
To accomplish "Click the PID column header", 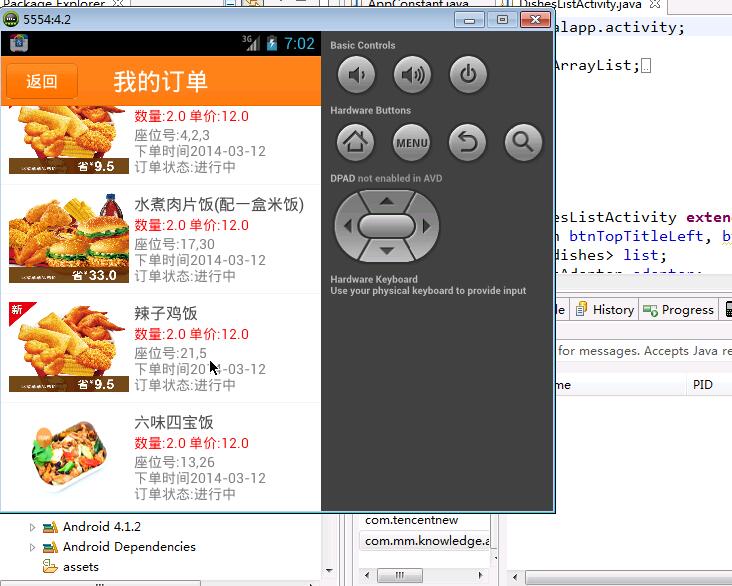I will [x=703, y=385].
